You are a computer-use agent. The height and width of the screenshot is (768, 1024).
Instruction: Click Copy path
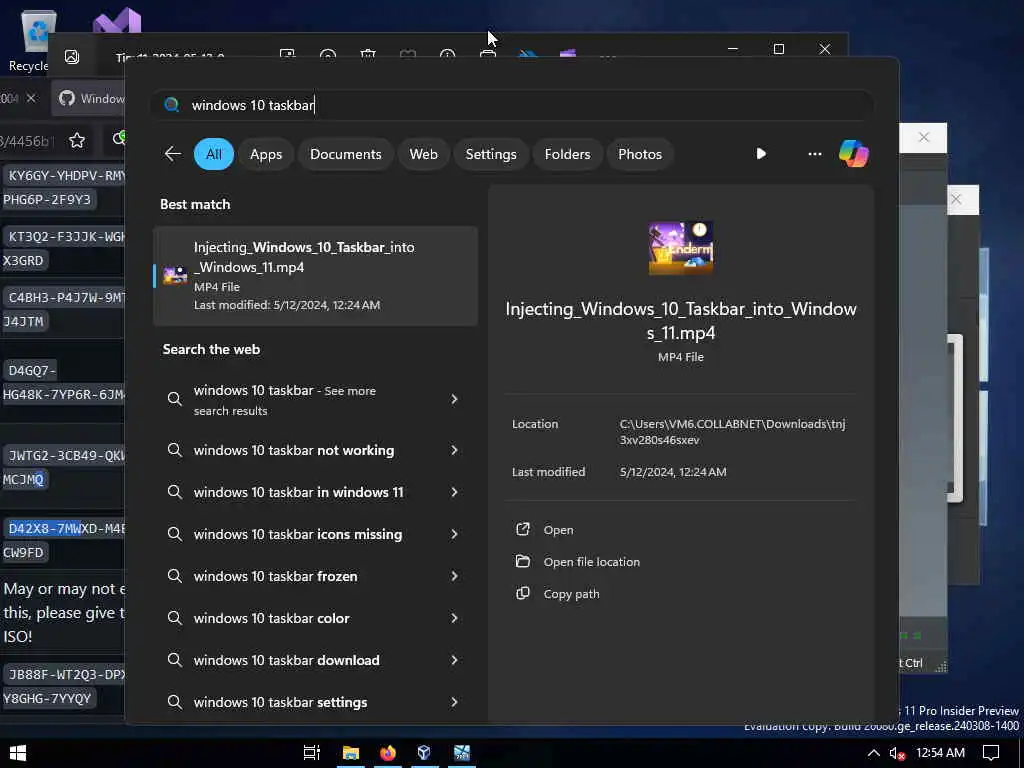pyautogui.click(x=571, y=594)
